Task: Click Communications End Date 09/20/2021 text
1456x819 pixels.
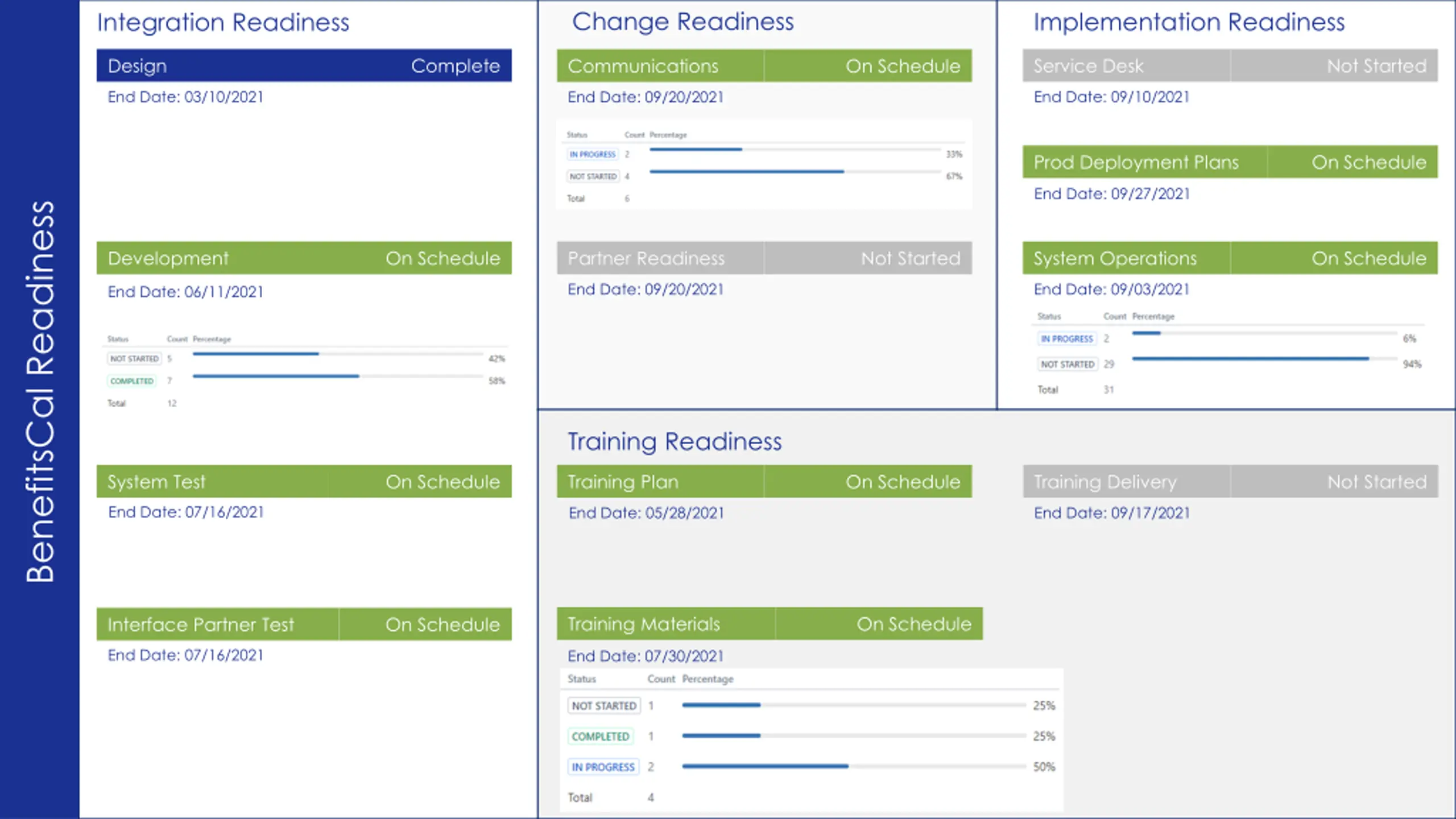Action: [646, 97]
